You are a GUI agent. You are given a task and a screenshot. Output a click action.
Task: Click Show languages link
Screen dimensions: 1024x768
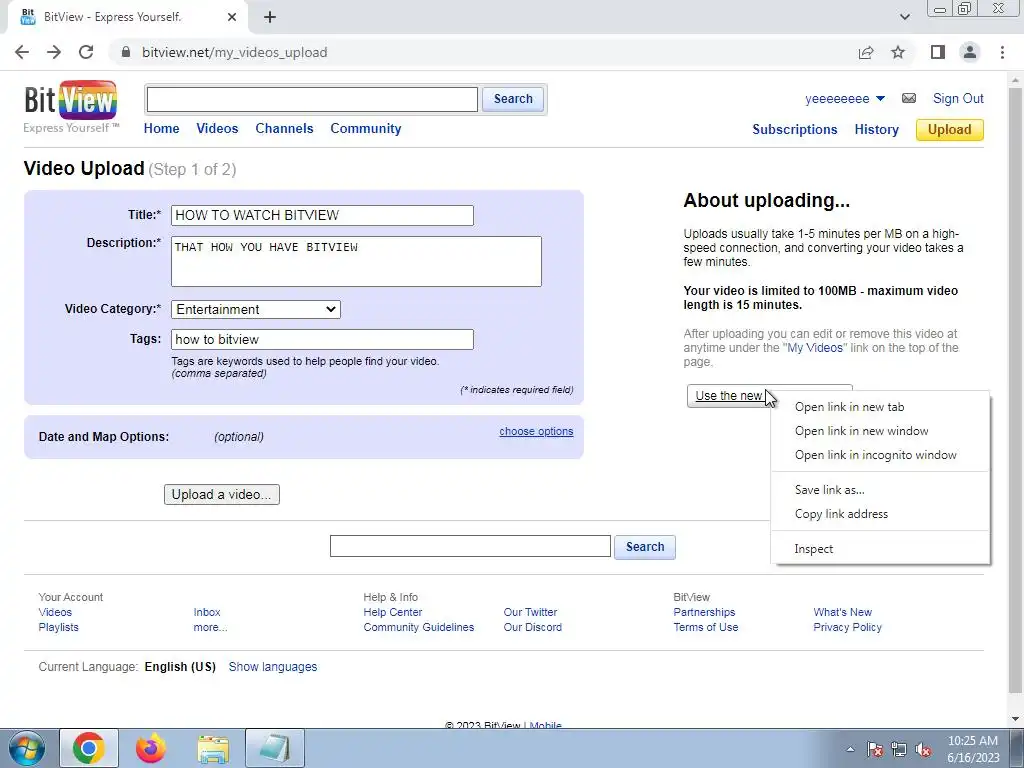pyautogui.click(x=273, y=667)
